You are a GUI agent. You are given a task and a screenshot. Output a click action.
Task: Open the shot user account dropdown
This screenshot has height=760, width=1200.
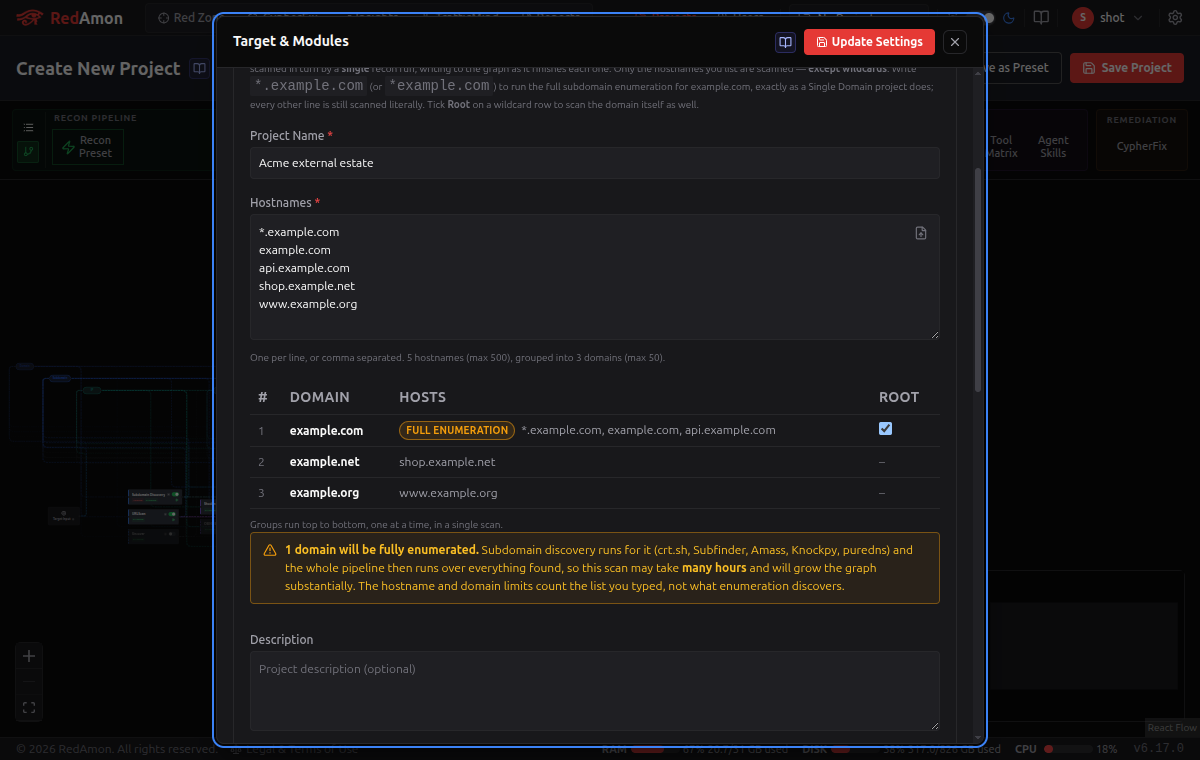[x=1108, y=17]
